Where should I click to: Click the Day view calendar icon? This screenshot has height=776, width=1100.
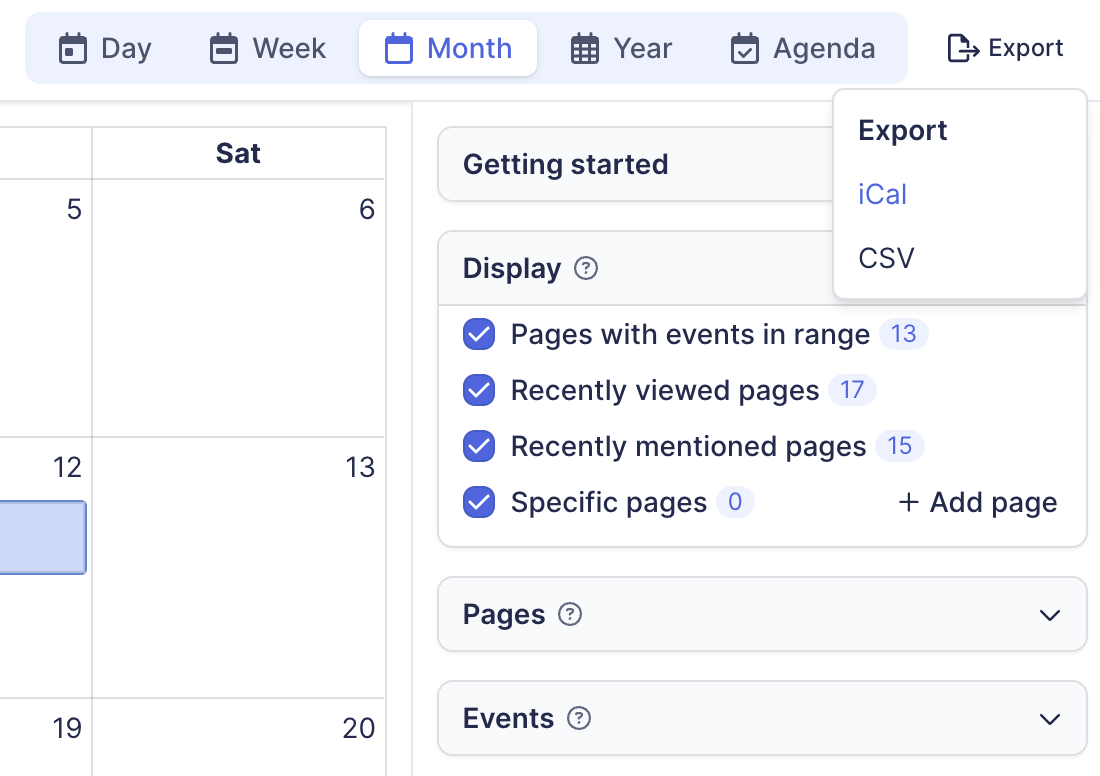[73, 48]
